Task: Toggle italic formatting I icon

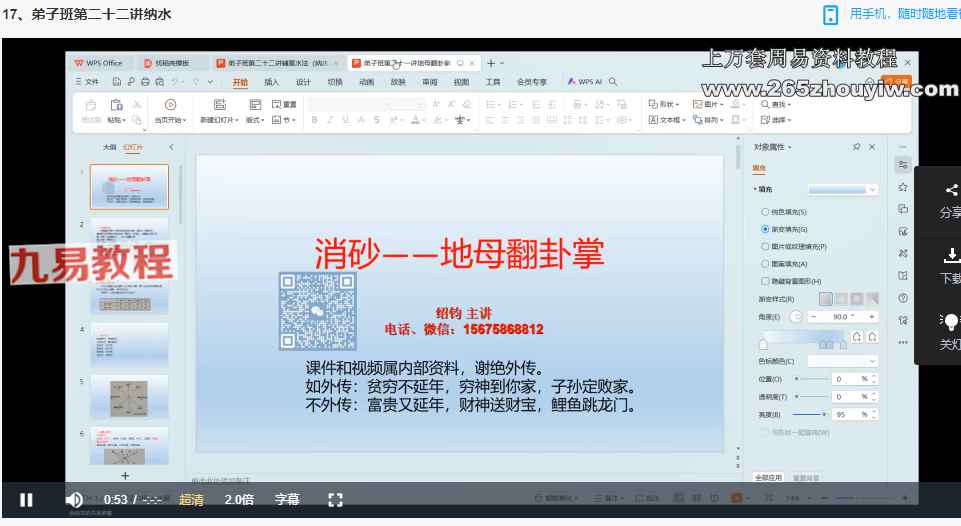Action: 330,120
